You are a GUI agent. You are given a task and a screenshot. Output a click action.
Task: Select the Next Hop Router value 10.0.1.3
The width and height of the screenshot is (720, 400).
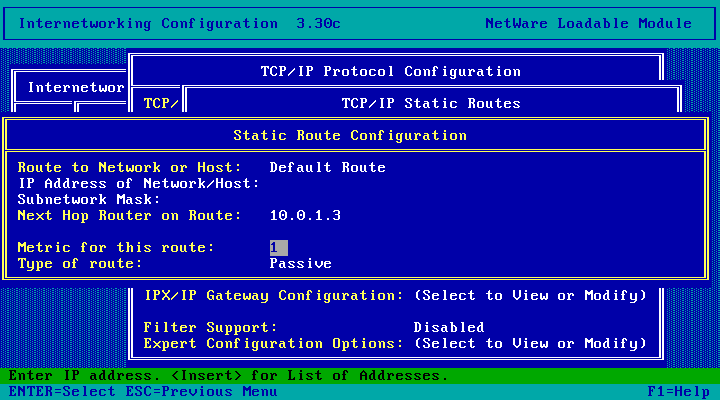(305, 215)
